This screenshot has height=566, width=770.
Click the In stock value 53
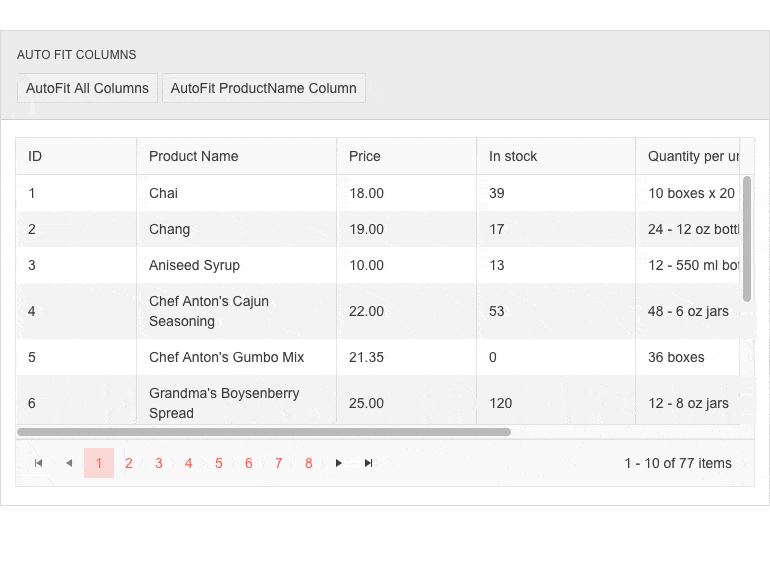point(556,311)
